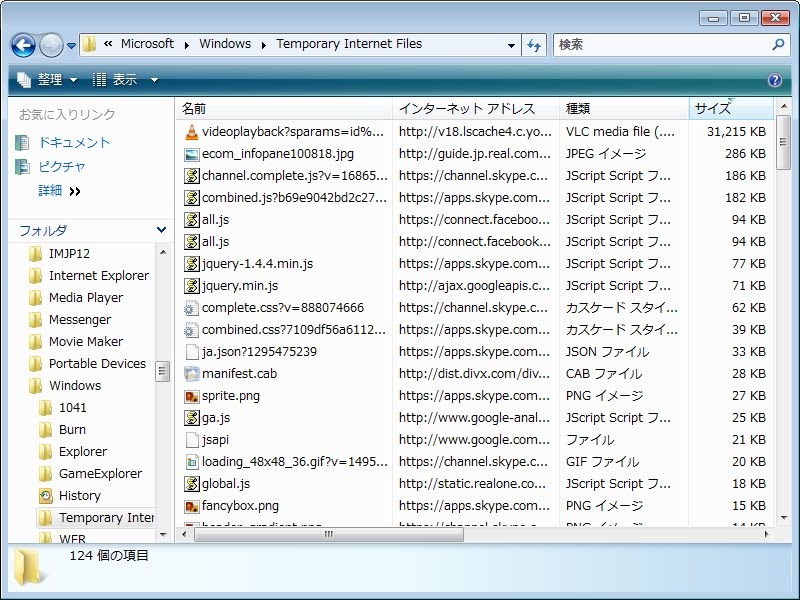Click the History folder clock icon
The height and width of the screenshot is (600, 800).
[x=45, y=495]
